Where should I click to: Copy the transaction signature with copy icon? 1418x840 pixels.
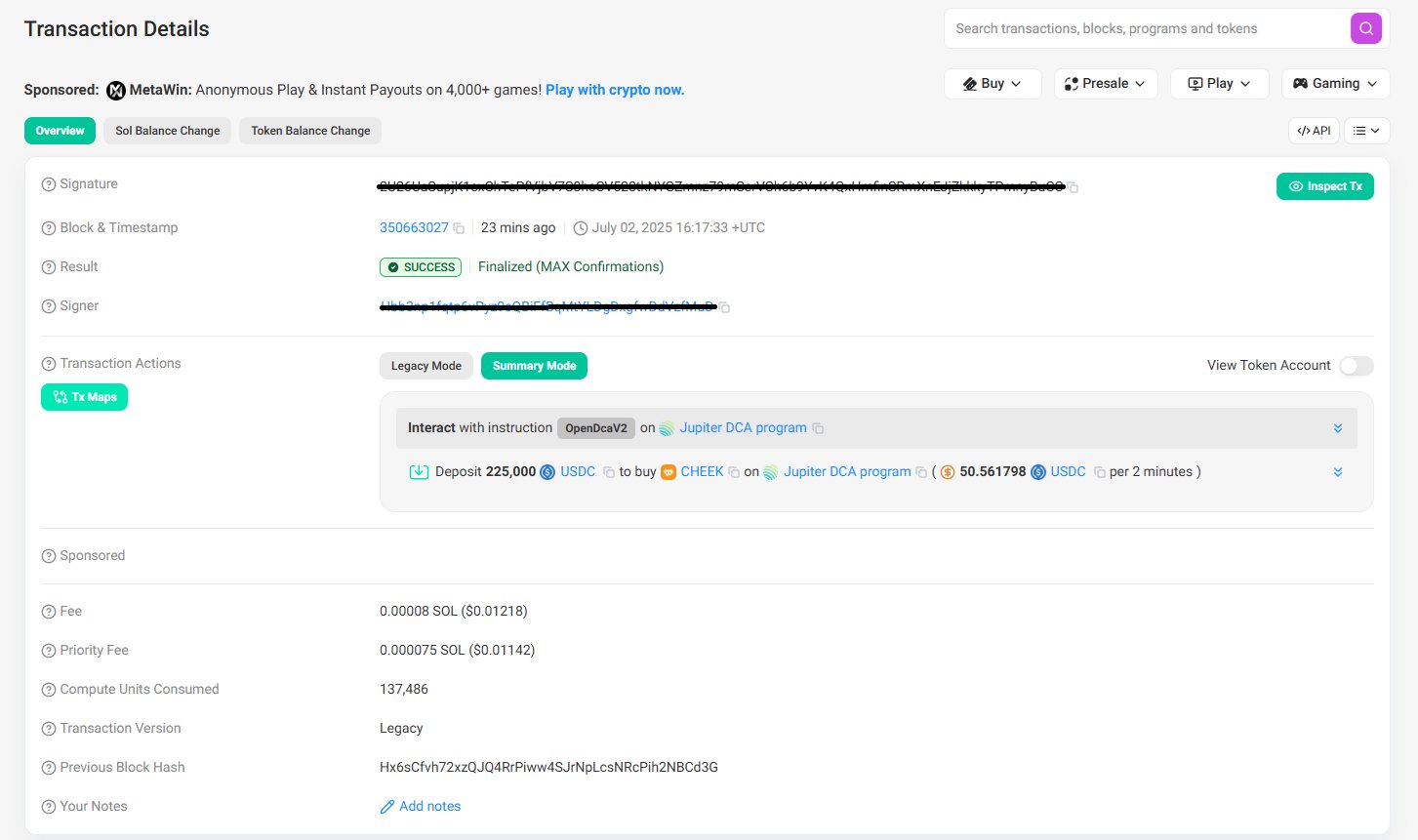[1074, 187]
